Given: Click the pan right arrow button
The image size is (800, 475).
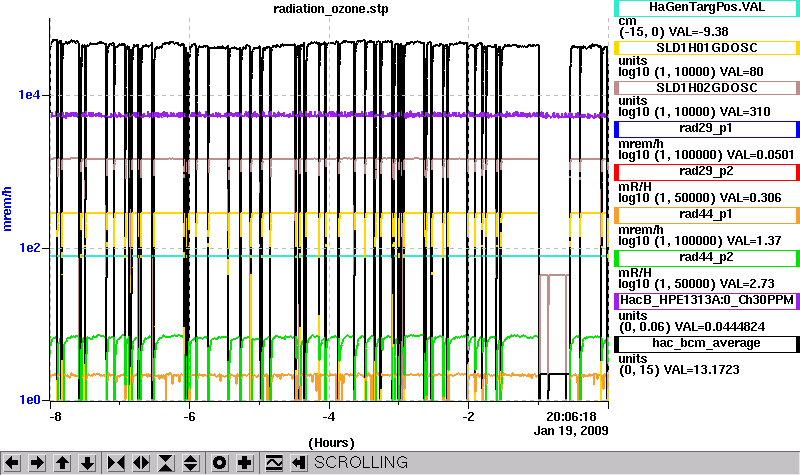Looking at the screenshot, I should [37, 463].
